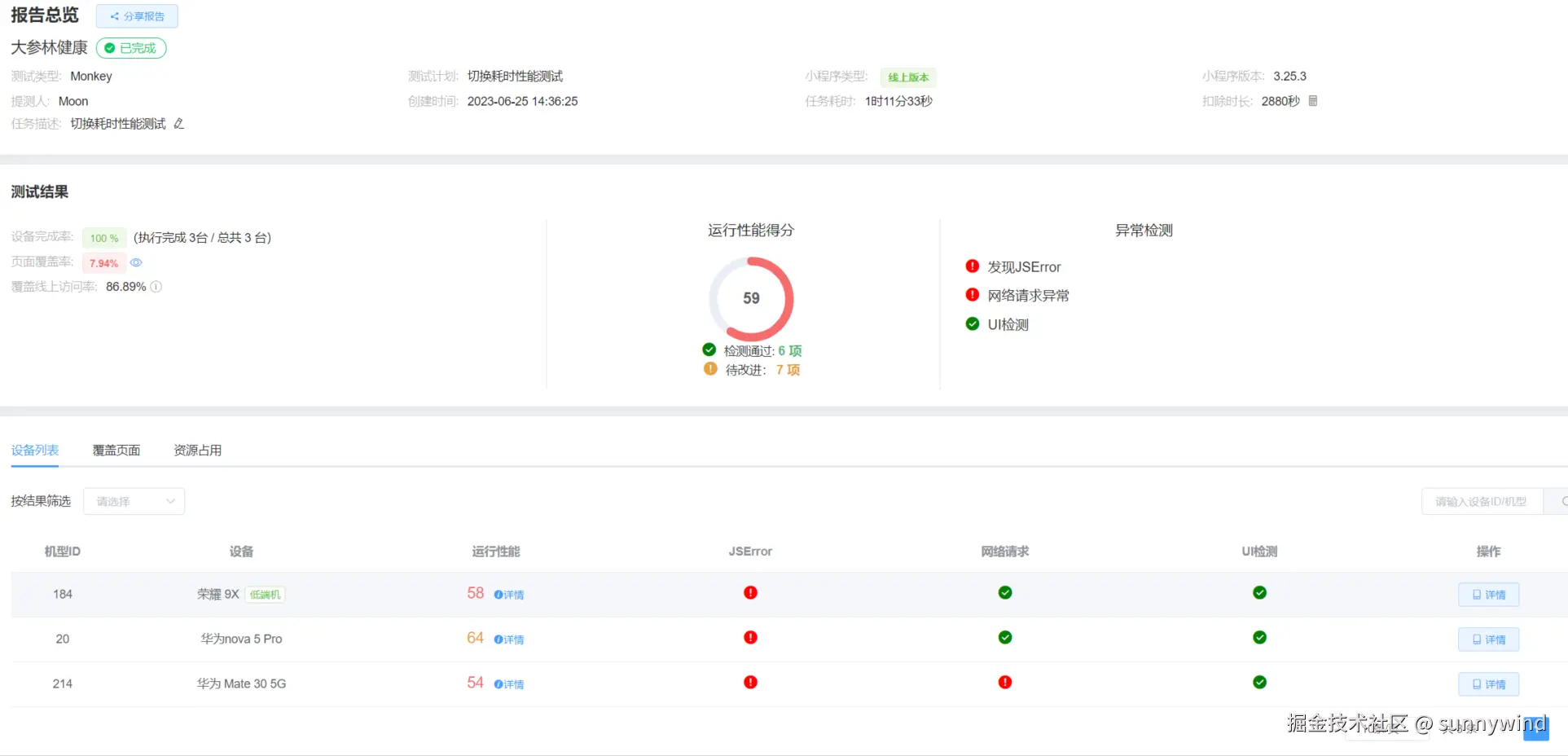Click the 详情 action button for device 214

[1488, 684]
